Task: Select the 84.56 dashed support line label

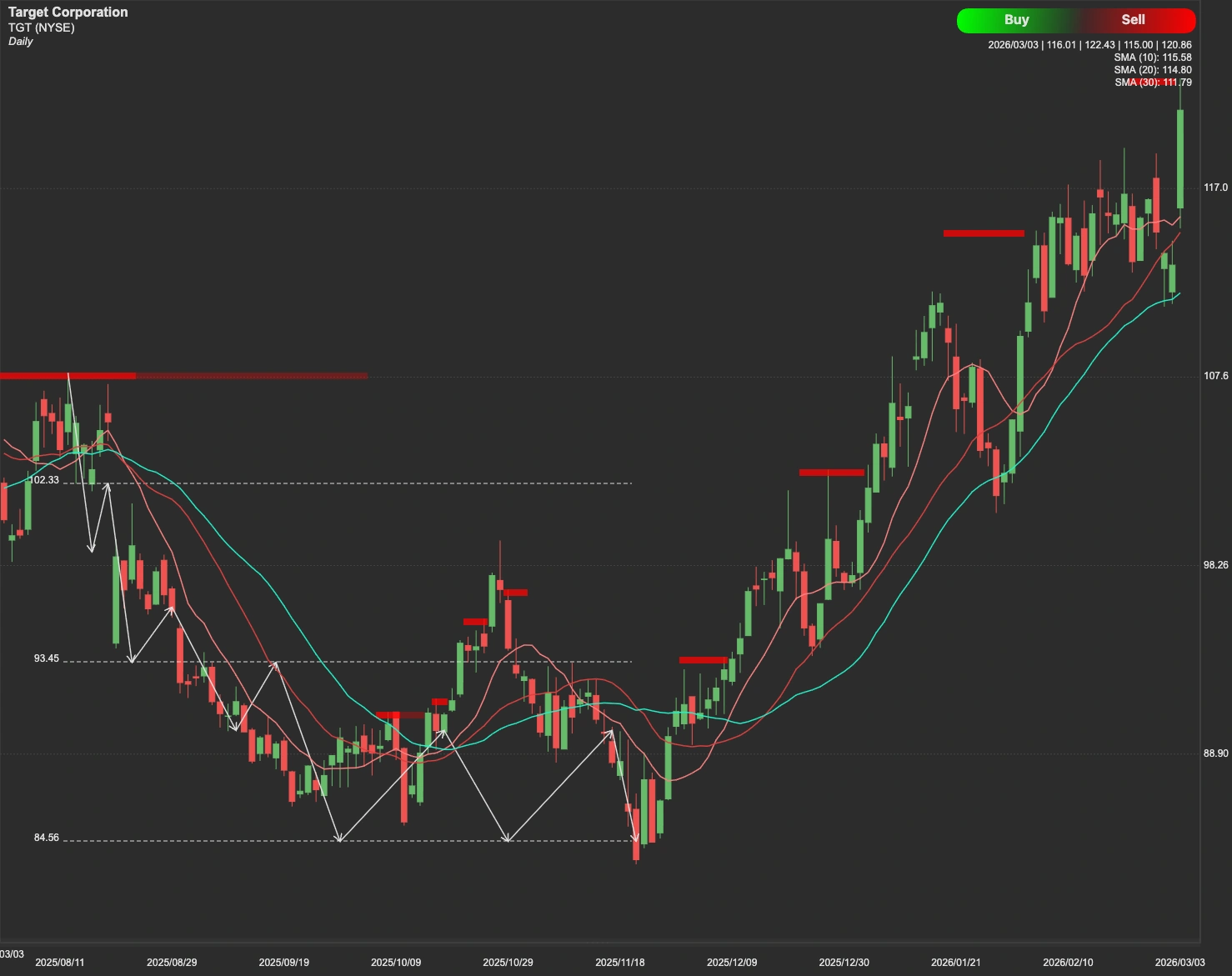Action: pyautogui.click(x=47, y=838)
